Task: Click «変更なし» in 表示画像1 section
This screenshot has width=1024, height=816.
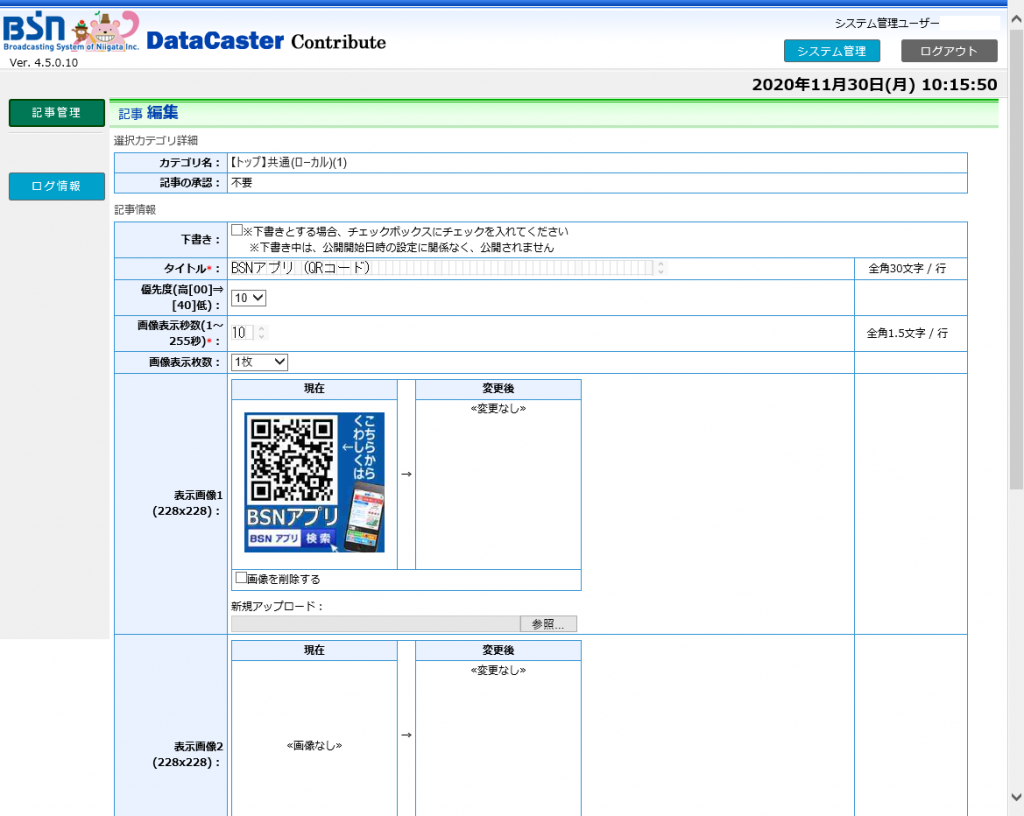Action: point(498,409)
